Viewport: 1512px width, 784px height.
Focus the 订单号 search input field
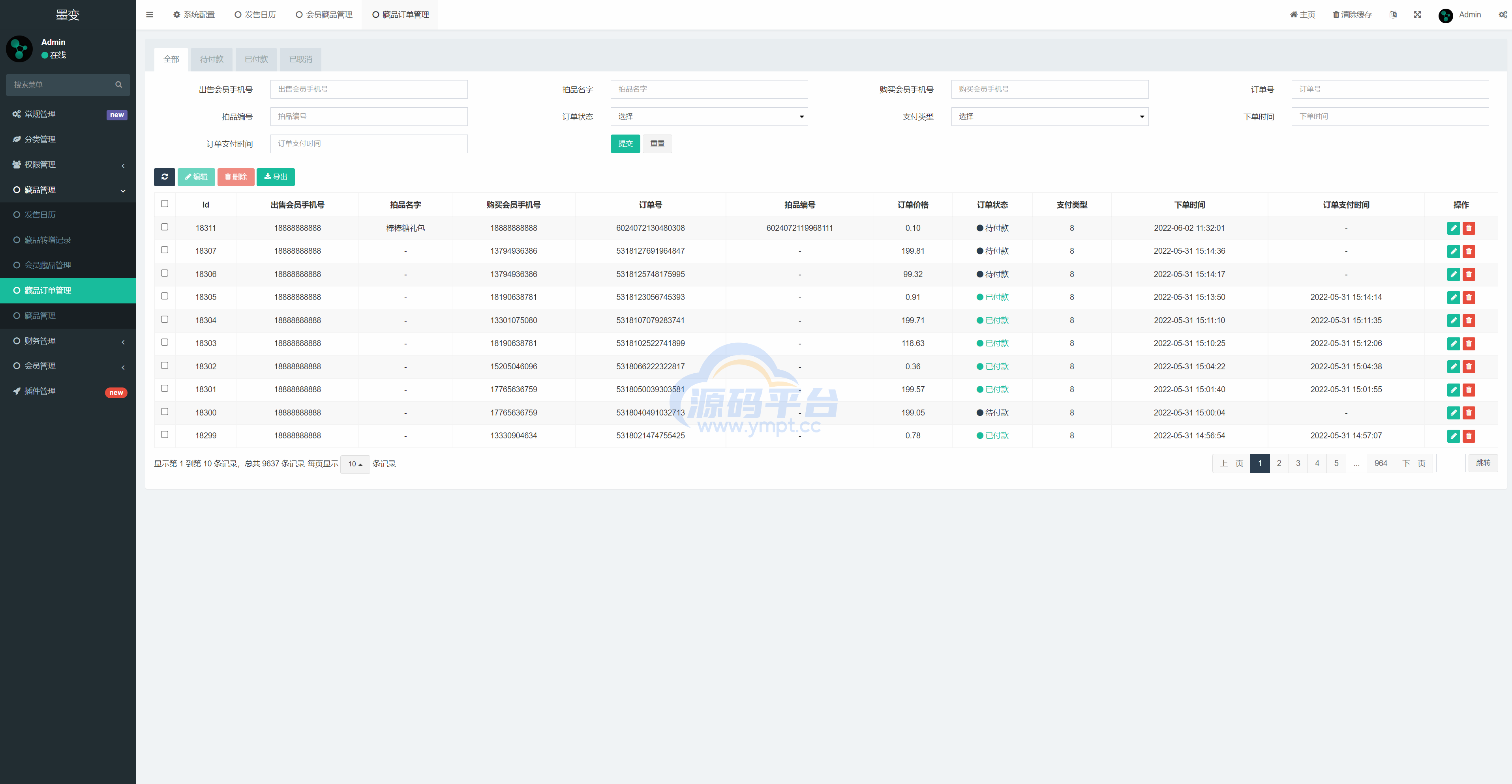pyautogui.click(x=1390, y=89)
